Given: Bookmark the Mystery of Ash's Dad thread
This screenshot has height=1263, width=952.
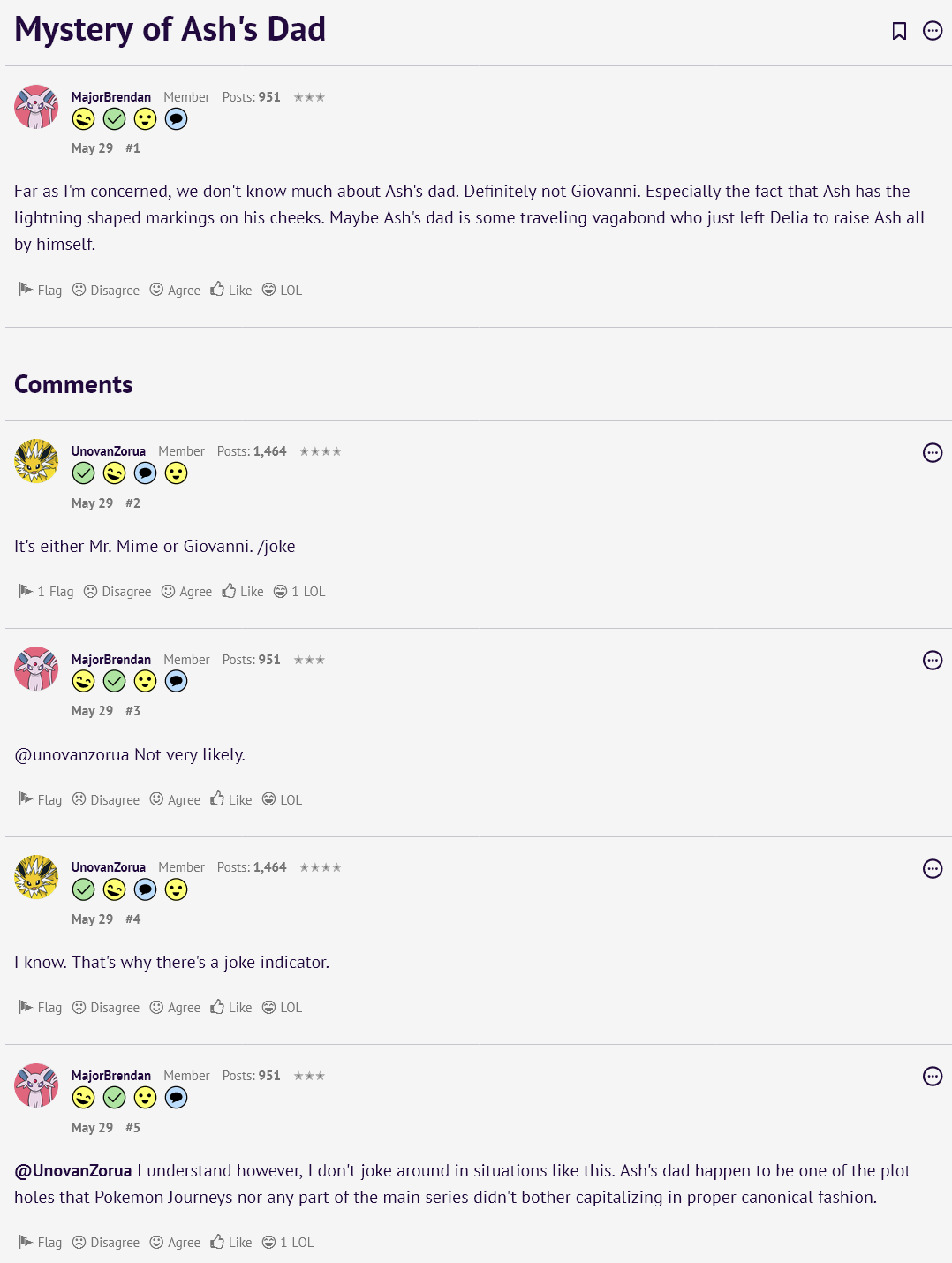Looking at the screenshot, I should tap(899, 31).
